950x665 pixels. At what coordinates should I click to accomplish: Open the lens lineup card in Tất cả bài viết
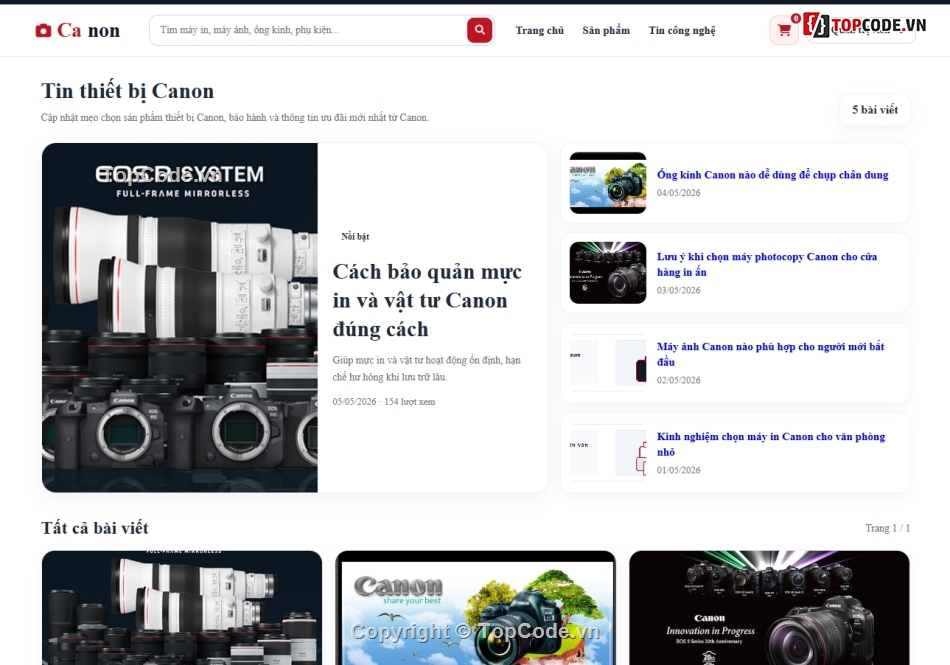click(182, 607)
